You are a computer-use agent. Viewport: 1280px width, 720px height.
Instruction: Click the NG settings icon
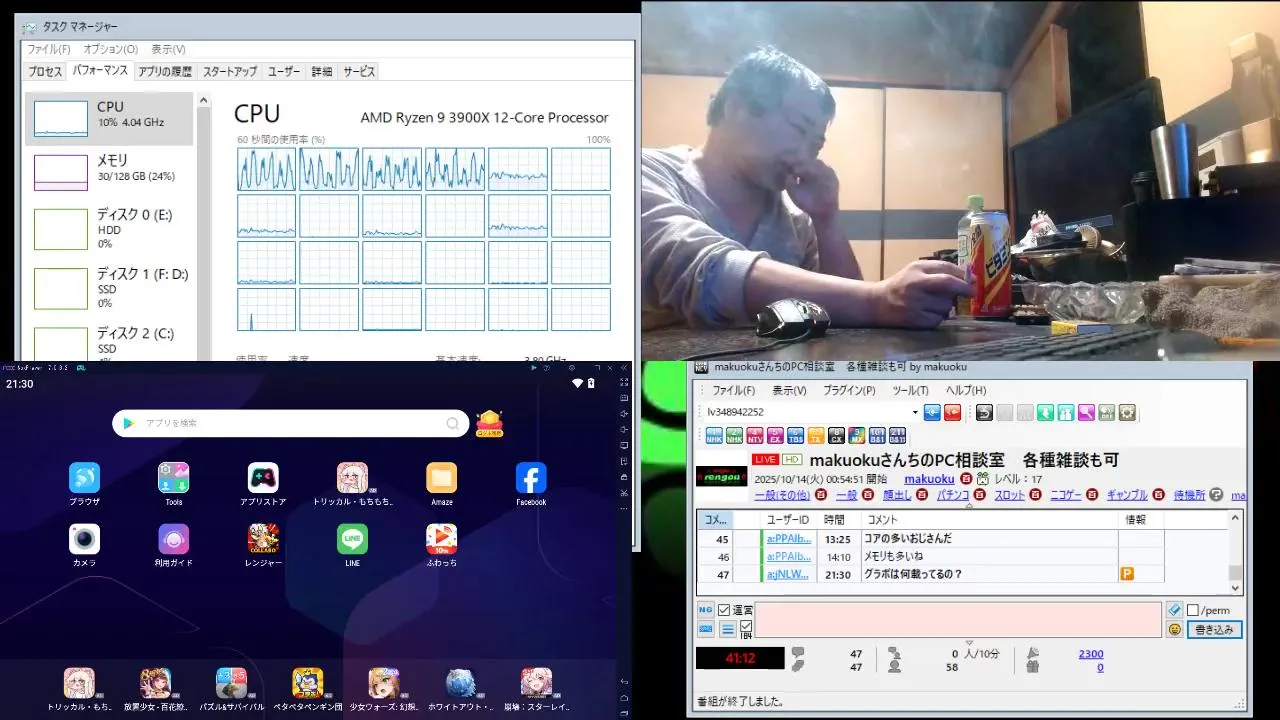click(705, 610)
